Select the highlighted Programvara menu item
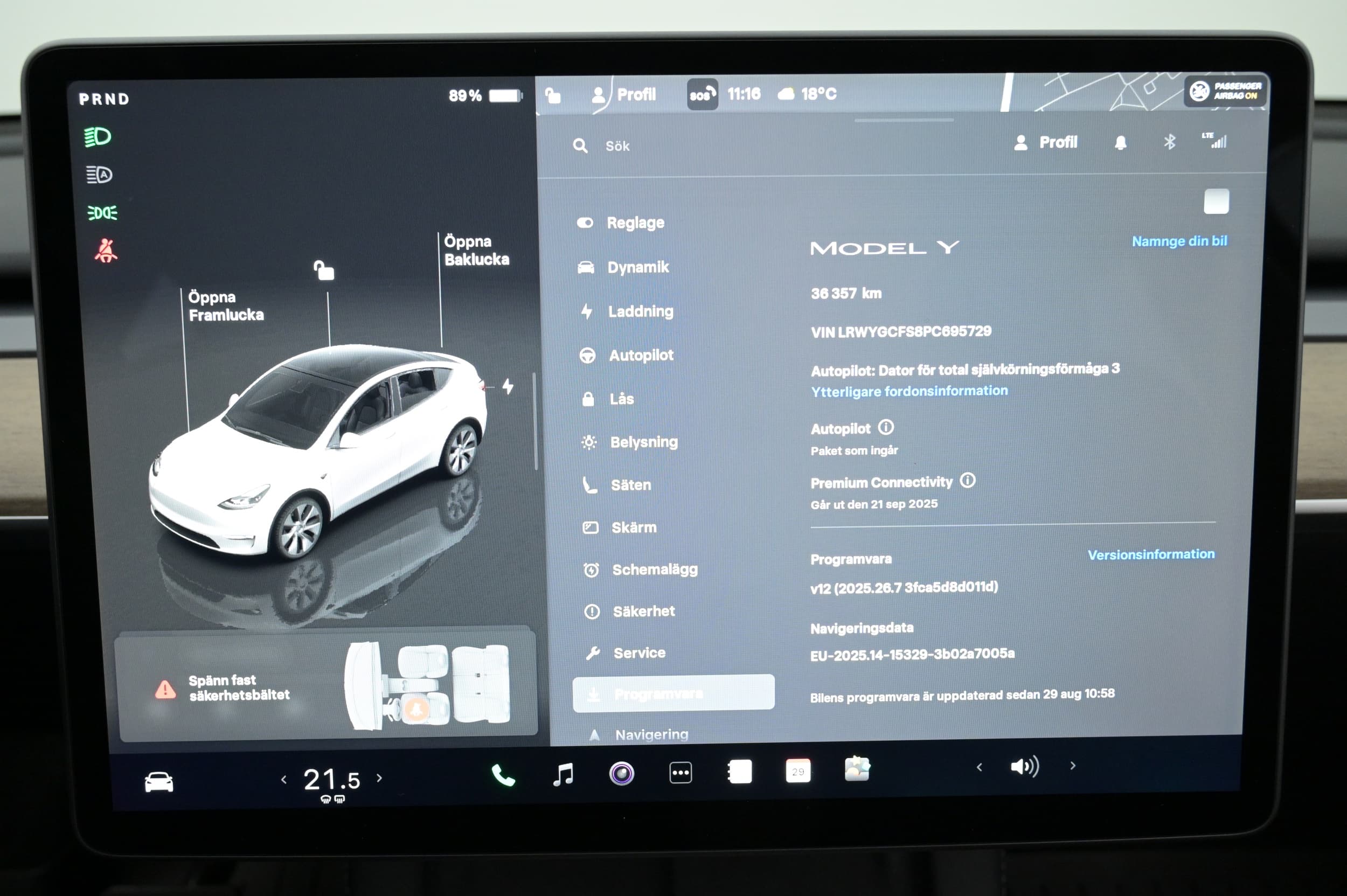Viewport: 1347px width, 896px height. 674,693
